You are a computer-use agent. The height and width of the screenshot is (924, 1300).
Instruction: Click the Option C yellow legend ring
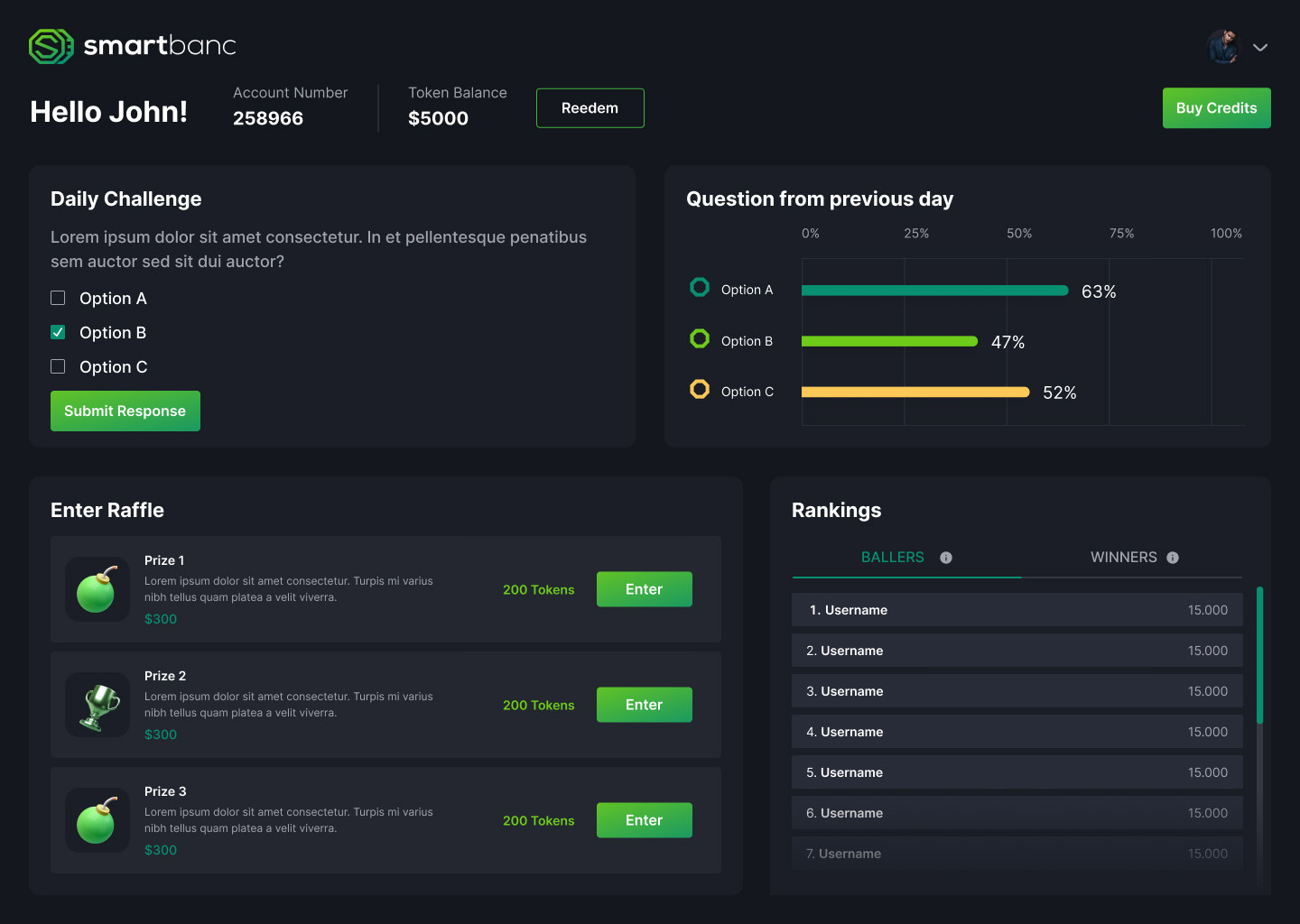tap(700, 389)
